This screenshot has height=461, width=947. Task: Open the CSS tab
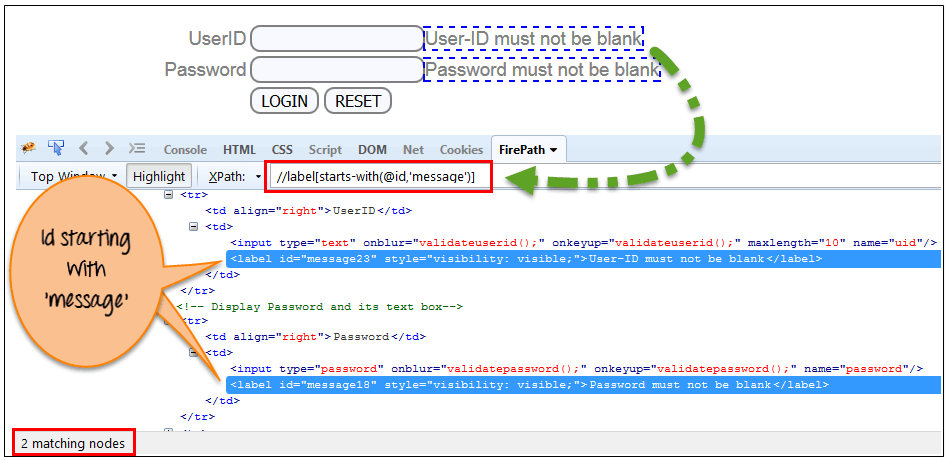click(282, 150)
